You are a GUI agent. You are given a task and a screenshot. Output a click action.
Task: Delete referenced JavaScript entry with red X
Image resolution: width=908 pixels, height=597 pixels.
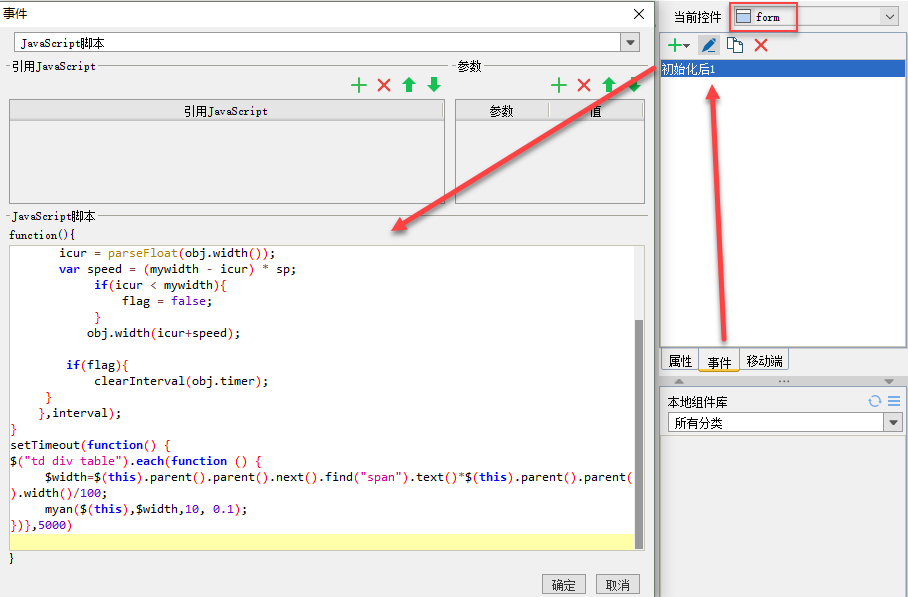click(x=384, y=86)
